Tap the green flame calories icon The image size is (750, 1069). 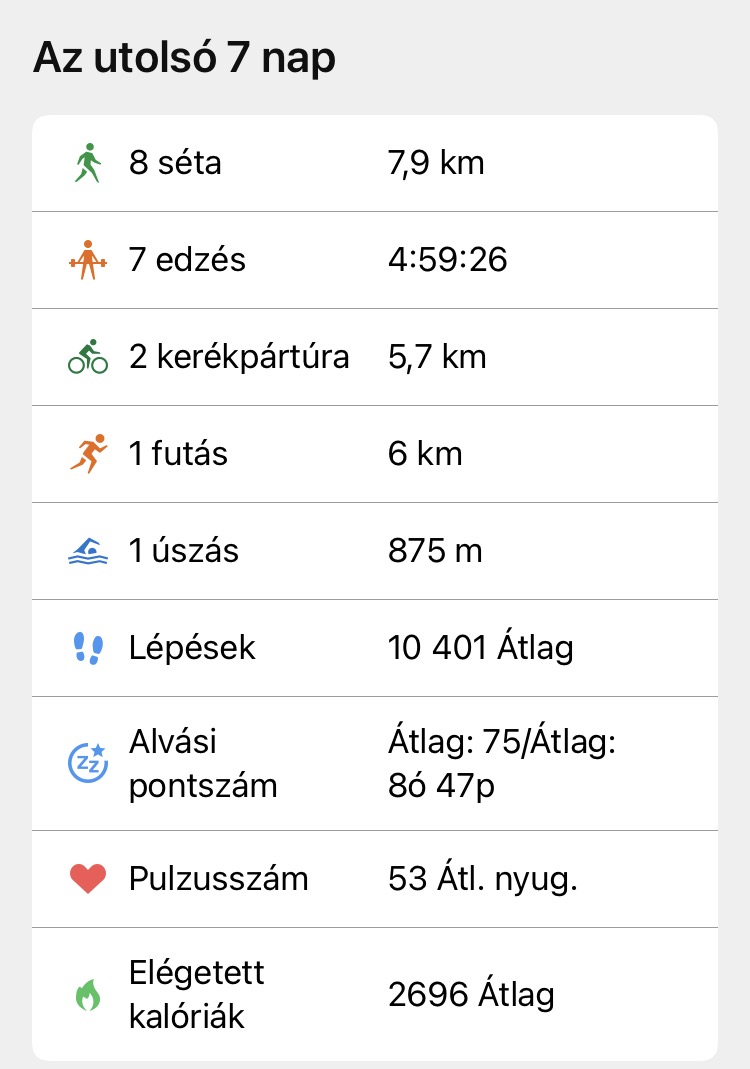coord(88,994)
